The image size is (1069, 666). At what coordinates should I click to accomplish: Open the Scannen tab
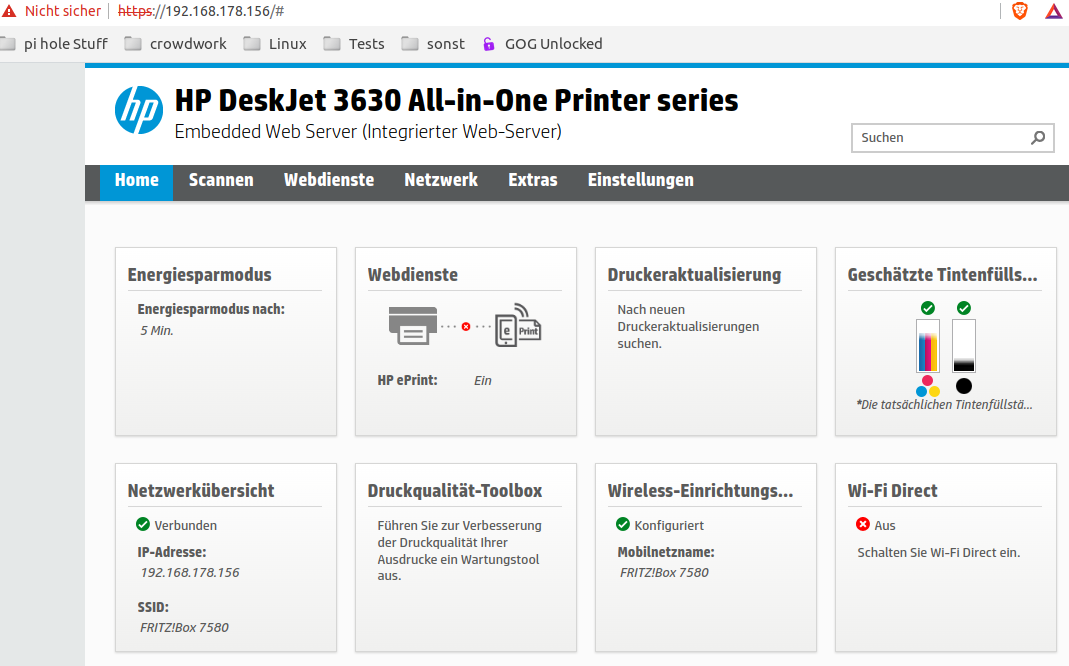(221, 180)
